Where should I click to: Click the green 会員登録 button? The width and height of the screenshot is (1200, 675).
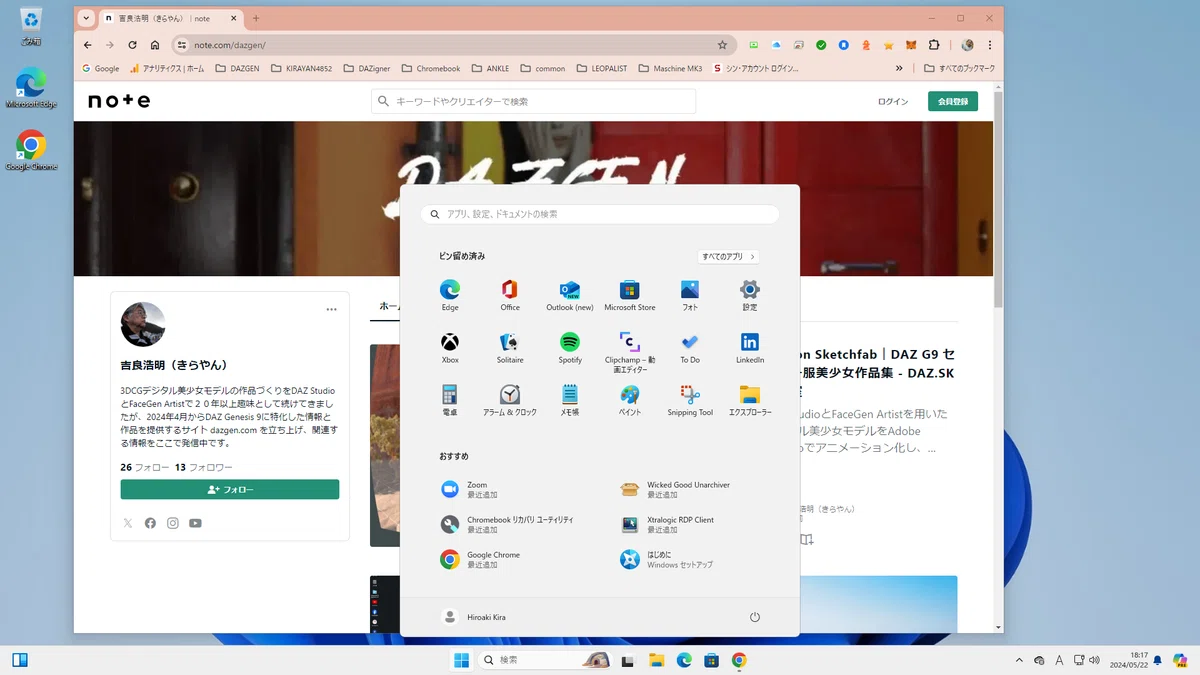(953, 102)
